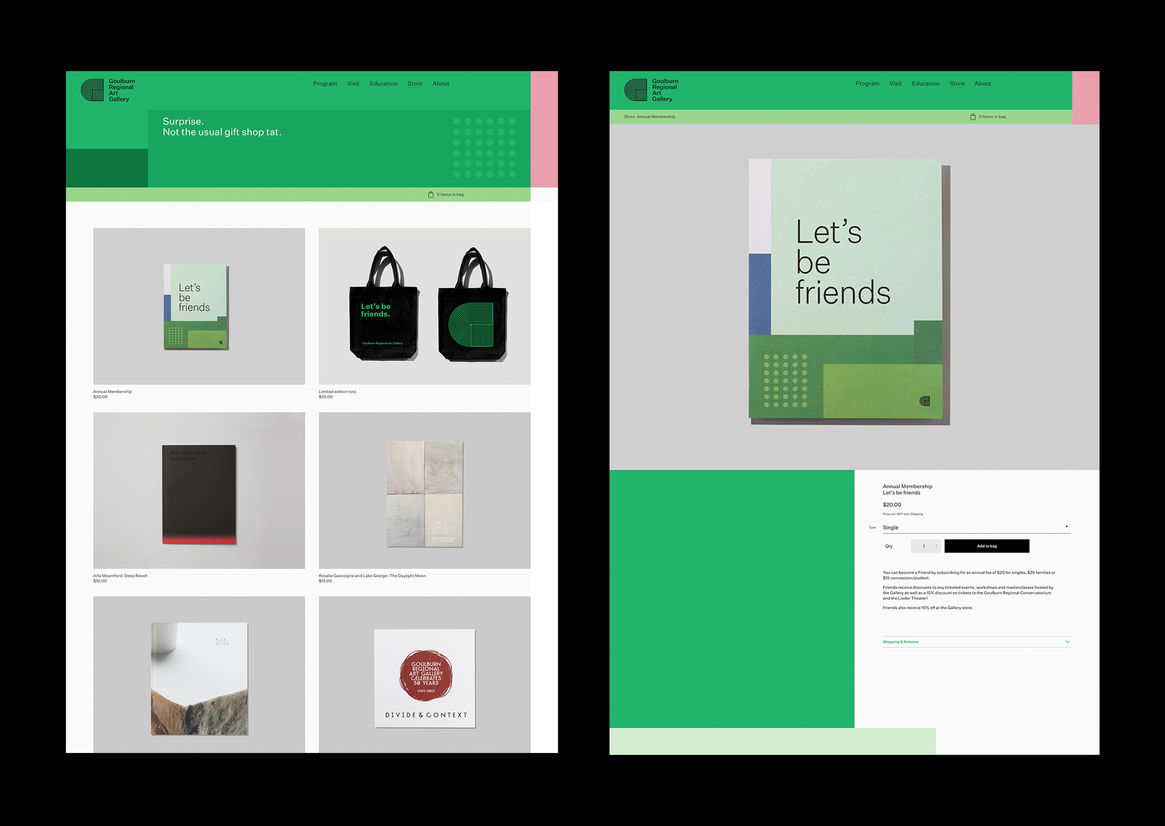Image resolution: width=1165 pixels, height=826 pixels.
Task: Click the Goulburn Regional Art Gallery logo in left page
Action: pyautogui.click(x=107, y=90)
